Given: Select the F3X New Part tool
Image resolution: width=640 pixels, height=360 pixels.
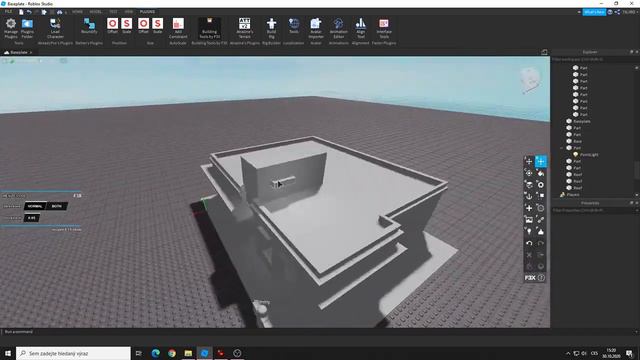Looking at the screenshot, I should [x=529, y=208].
